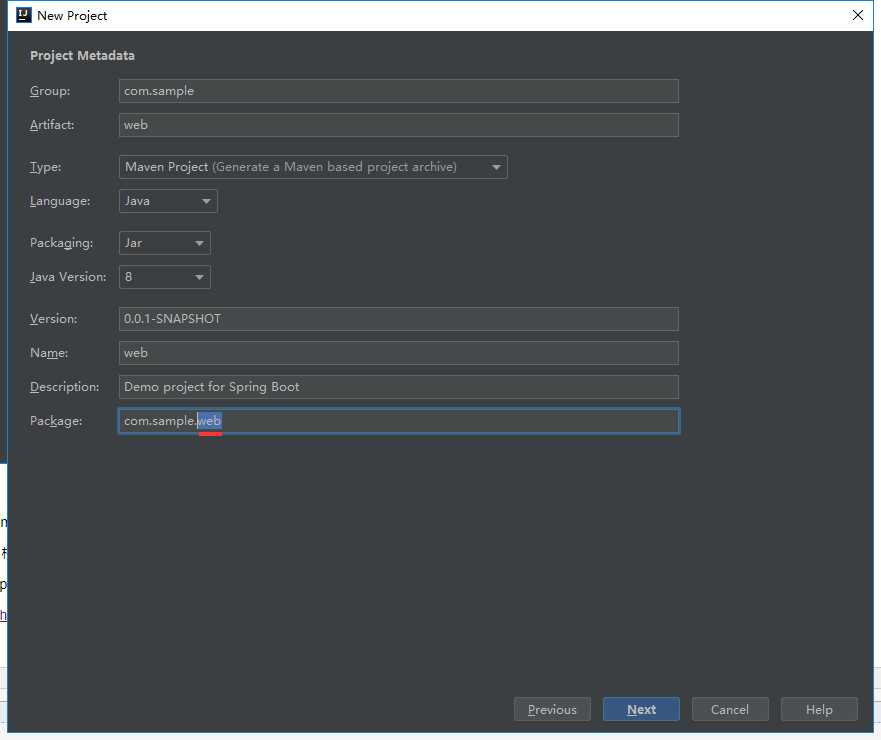The height and width of the screenshot is (740, 881).
Task: Click the Java Version label
Action: point(68,277)
